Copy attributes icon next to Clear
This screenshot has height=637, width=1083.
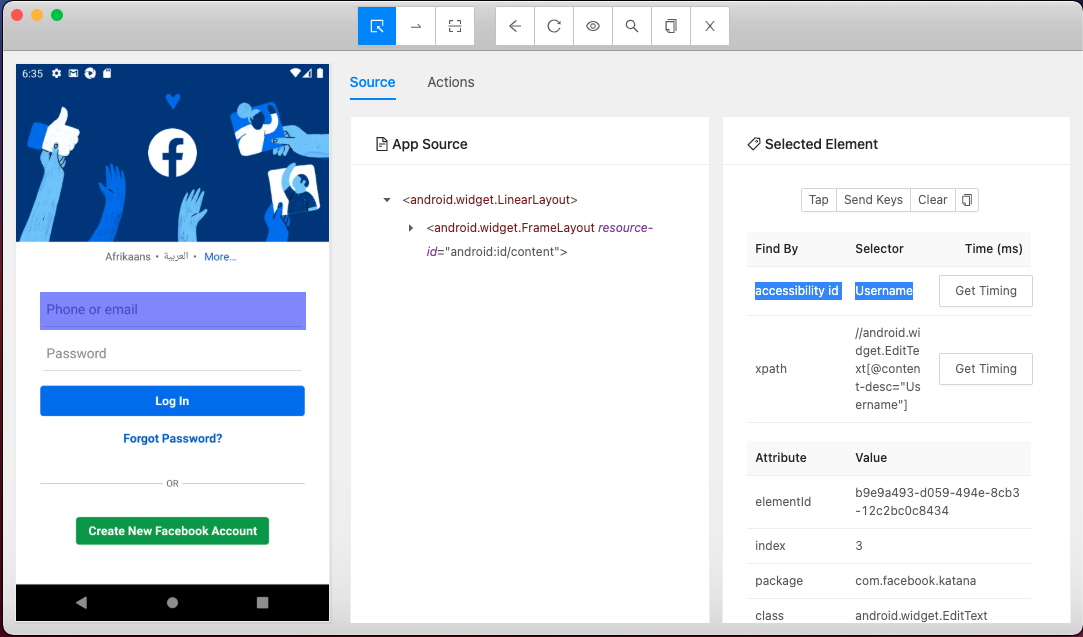tap(967, 200)
